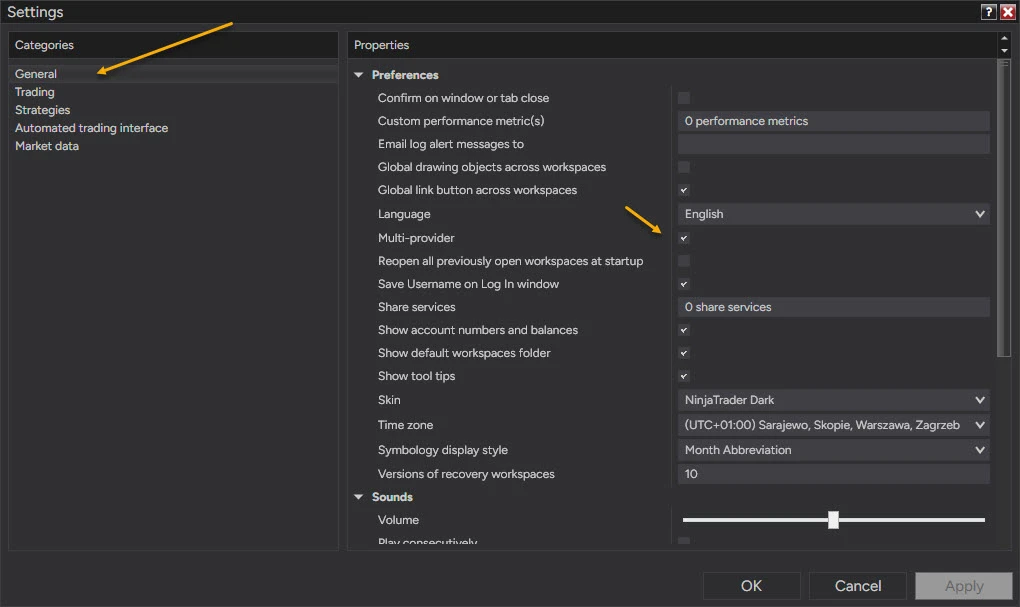
Task: Click the scroll up arrow in Properties header
Action: tap(1004, 38)
